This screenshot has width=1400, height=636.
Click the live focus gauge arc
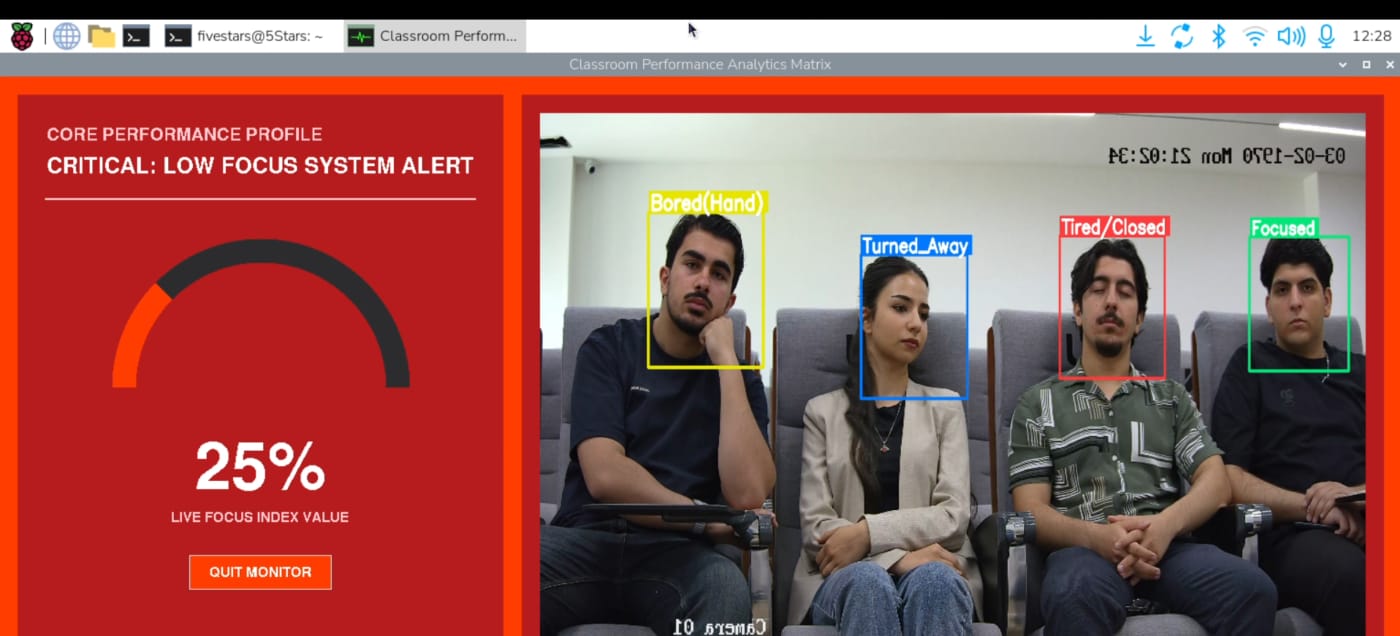(x=261, y=313)
